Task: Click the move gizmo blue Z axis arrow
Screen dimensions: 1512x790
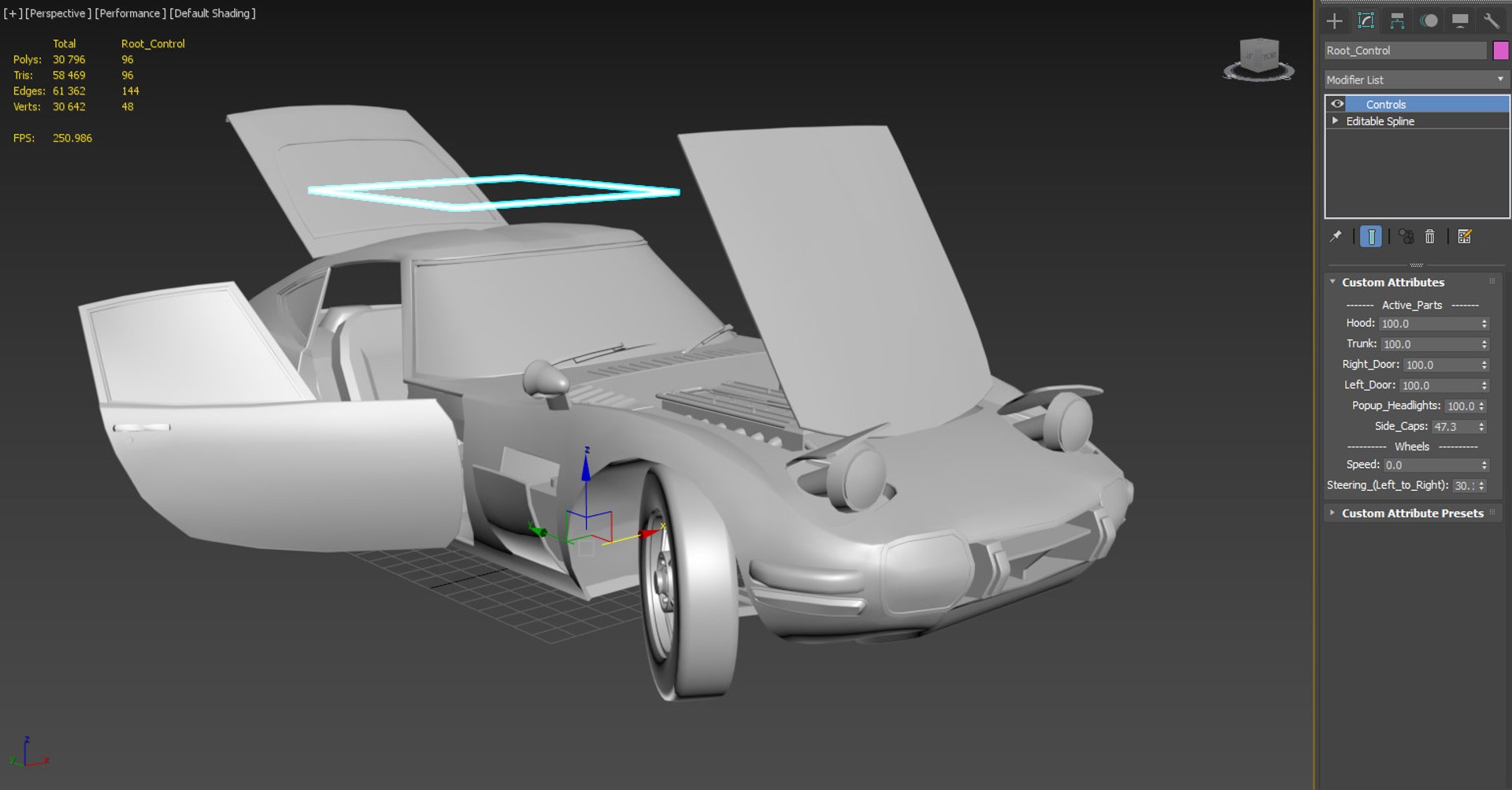Action: click(x=586, y=469)
